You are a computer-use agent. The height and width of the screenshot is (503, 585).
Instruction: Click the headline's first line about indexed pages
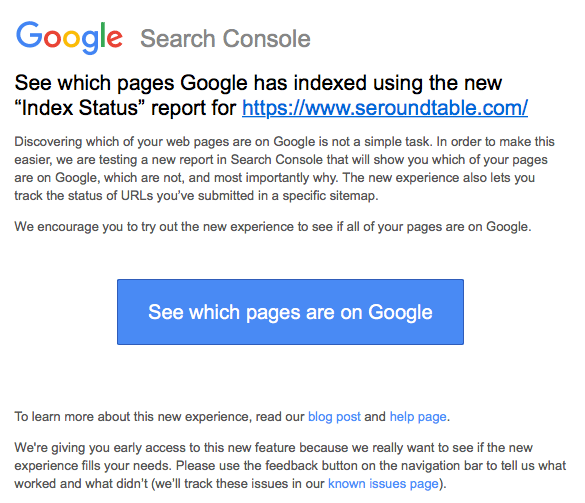coord(258,83)
